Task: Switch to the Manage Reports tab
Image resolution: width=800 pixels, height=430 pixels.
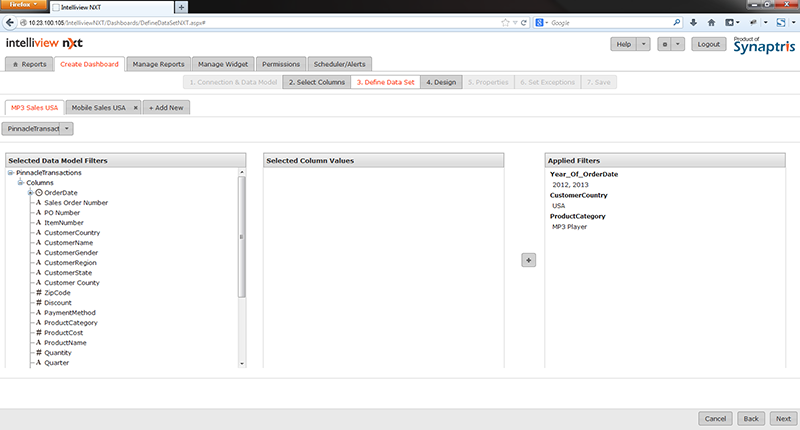Action: (158, 64)
